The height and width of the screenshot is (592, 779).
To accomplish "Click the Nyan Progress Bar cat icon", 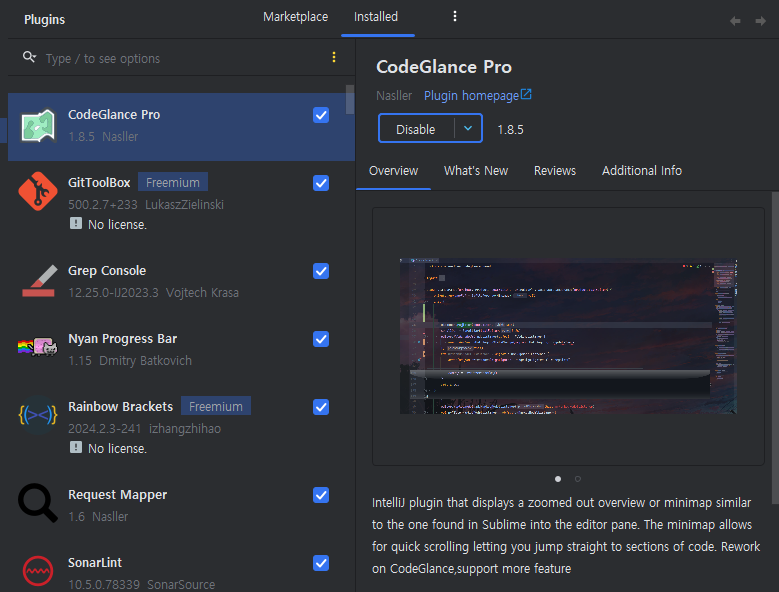I will (x=38, y=346).
